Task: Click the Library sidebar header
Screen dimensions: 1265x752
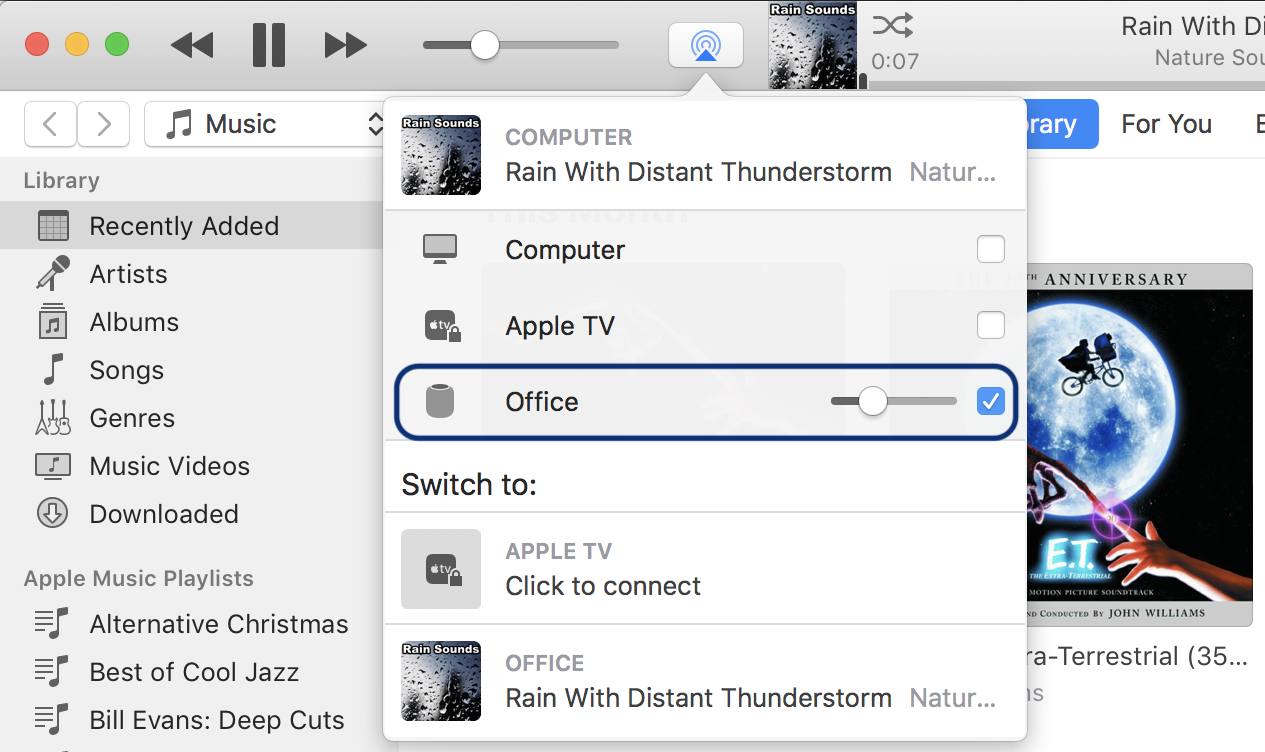Action: [x=62, y=181]
